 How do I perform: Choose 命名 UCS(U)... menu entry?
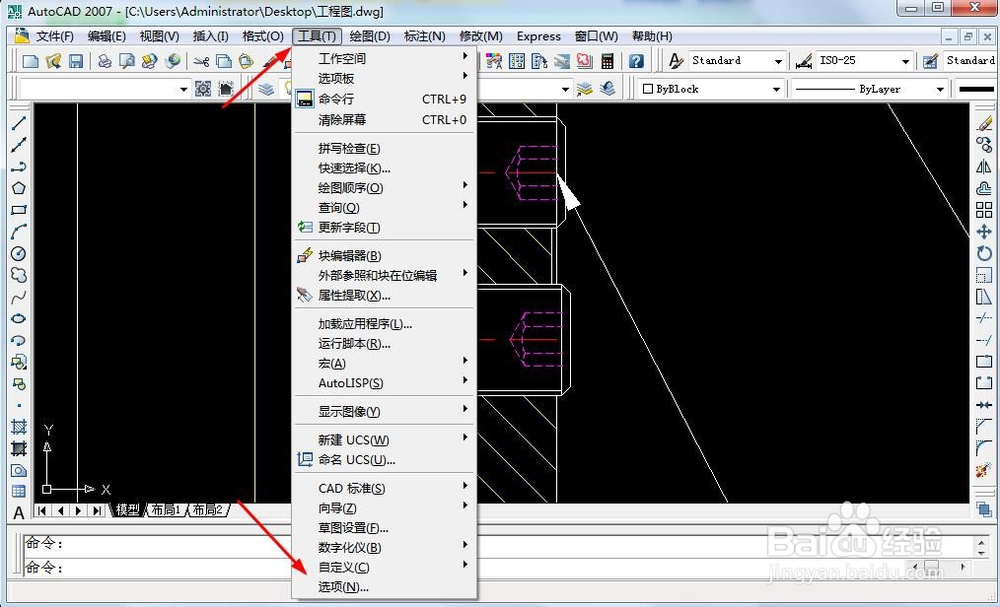(385, 460)
